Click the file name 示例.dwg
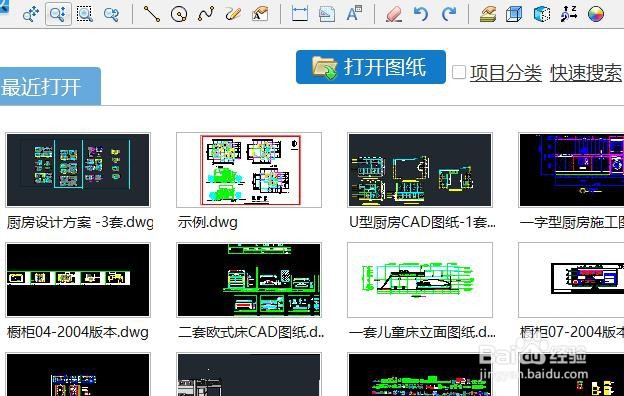Viewport: 624px width, 396px height. pyautogui.click(x=208, y=222)
